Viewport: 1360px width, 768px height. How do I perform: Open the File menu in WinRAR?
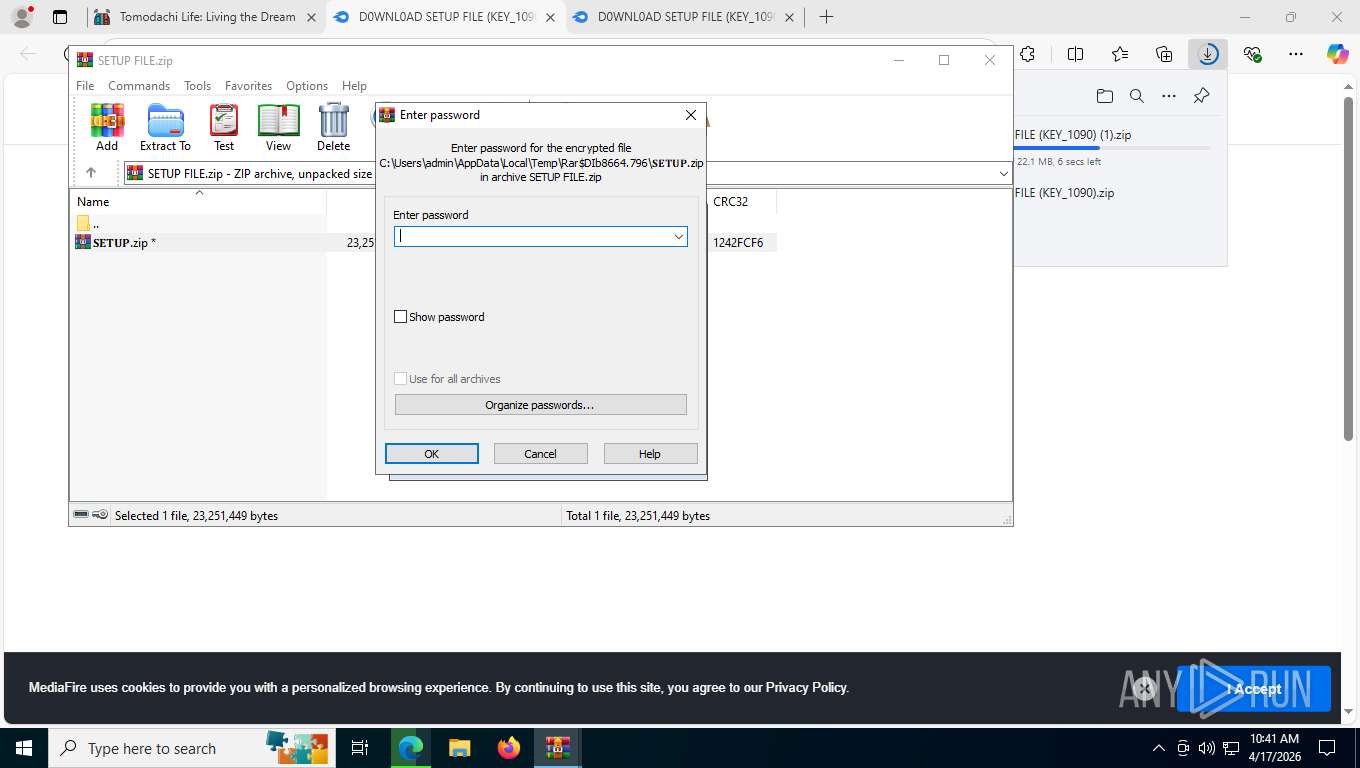coord(85,86)
